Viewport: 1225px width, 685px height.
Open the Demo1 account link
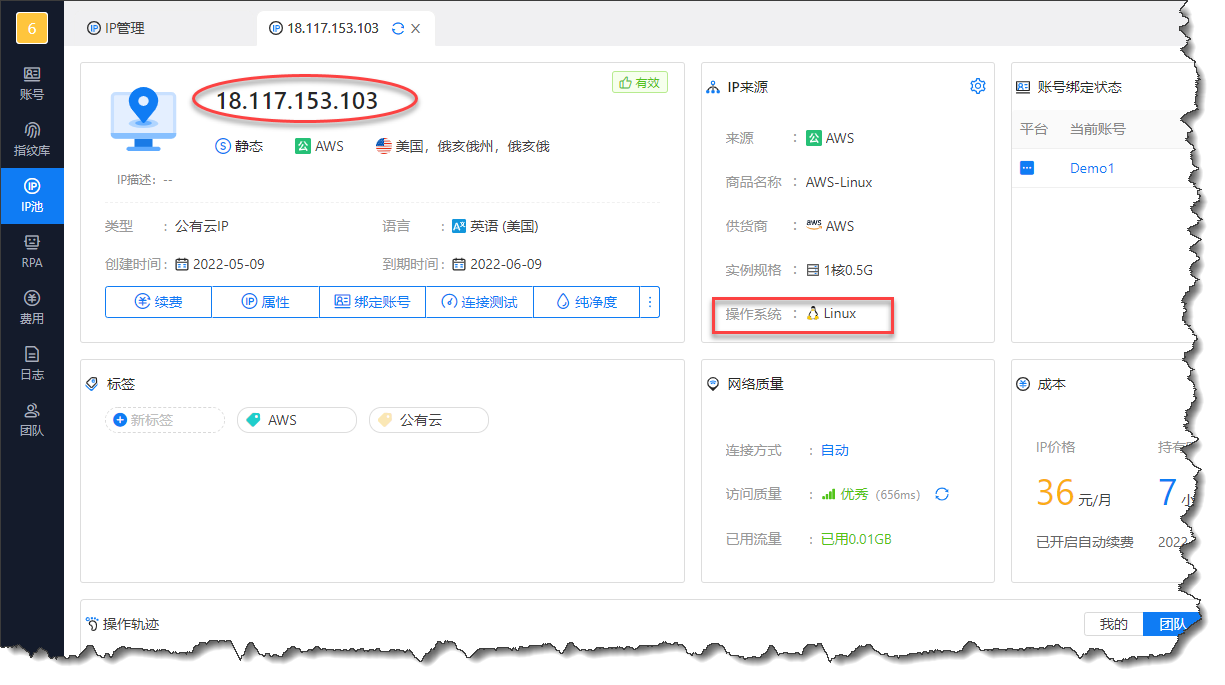coord(1091,168)
